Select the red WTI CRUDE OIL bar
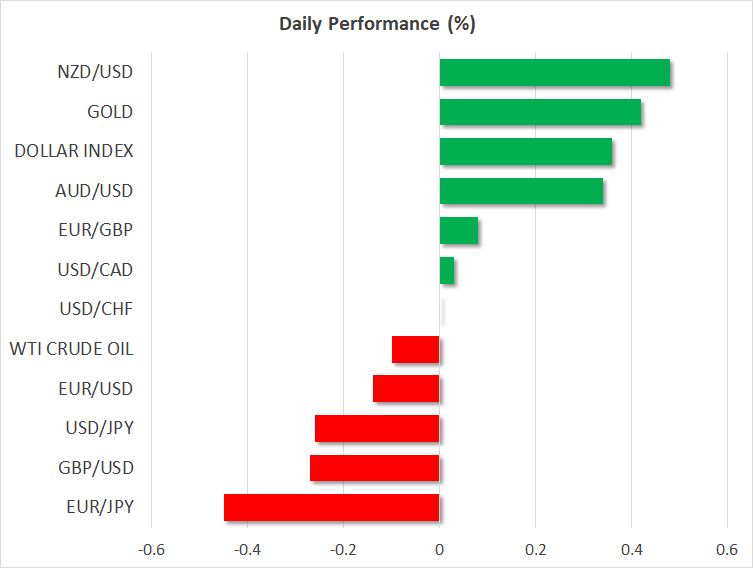Screen dimensions: 753x568 coord(416,349)
